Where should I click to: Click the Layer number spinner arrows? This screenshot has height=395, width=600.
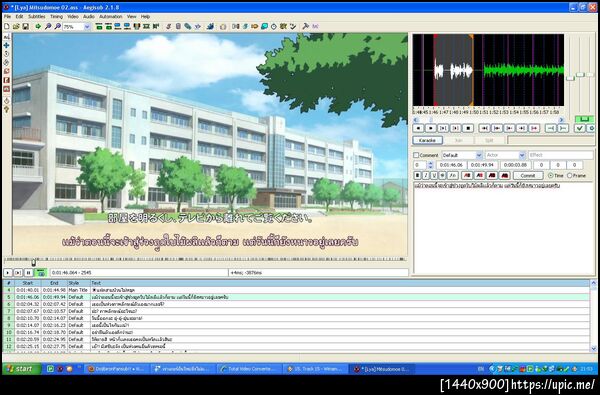[430, 165]
